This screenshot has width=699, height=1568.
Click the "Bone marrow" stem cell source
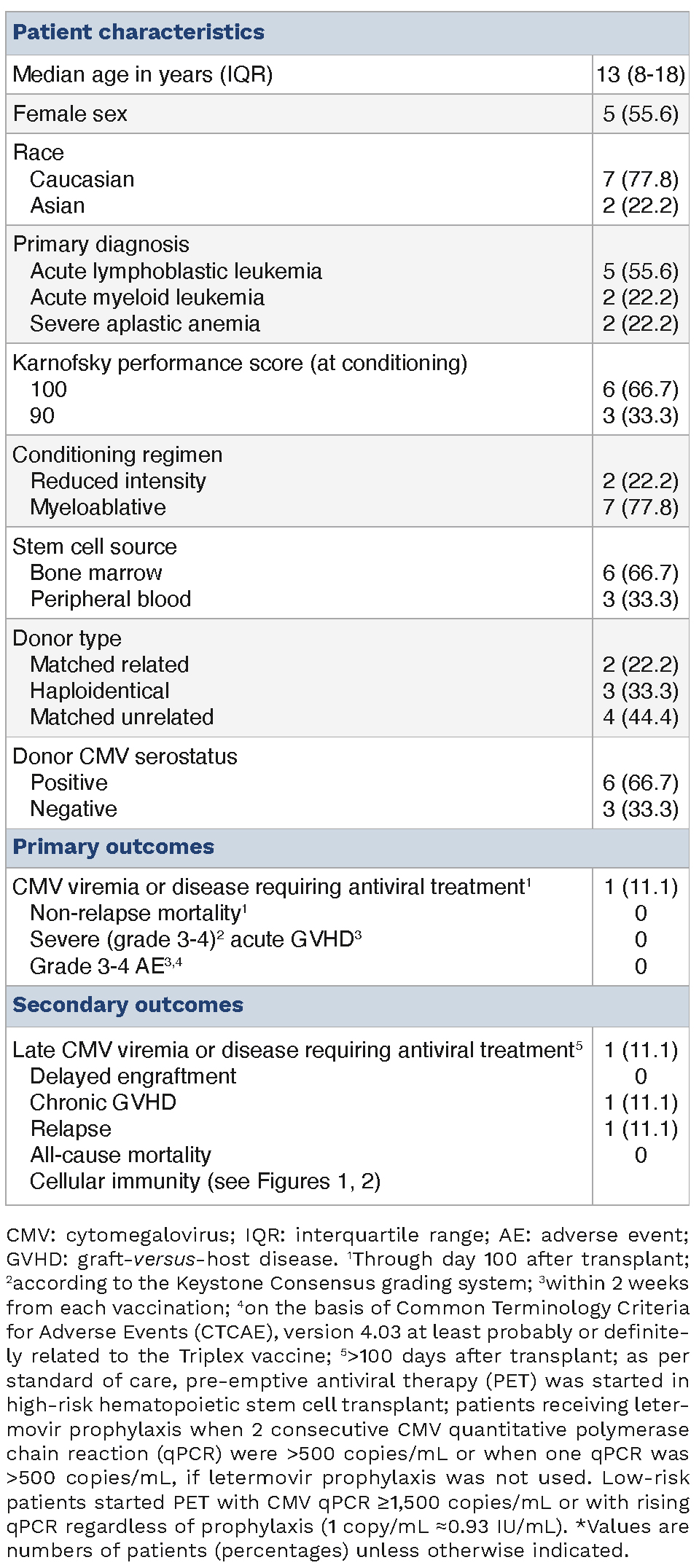[x=96, y=573]
